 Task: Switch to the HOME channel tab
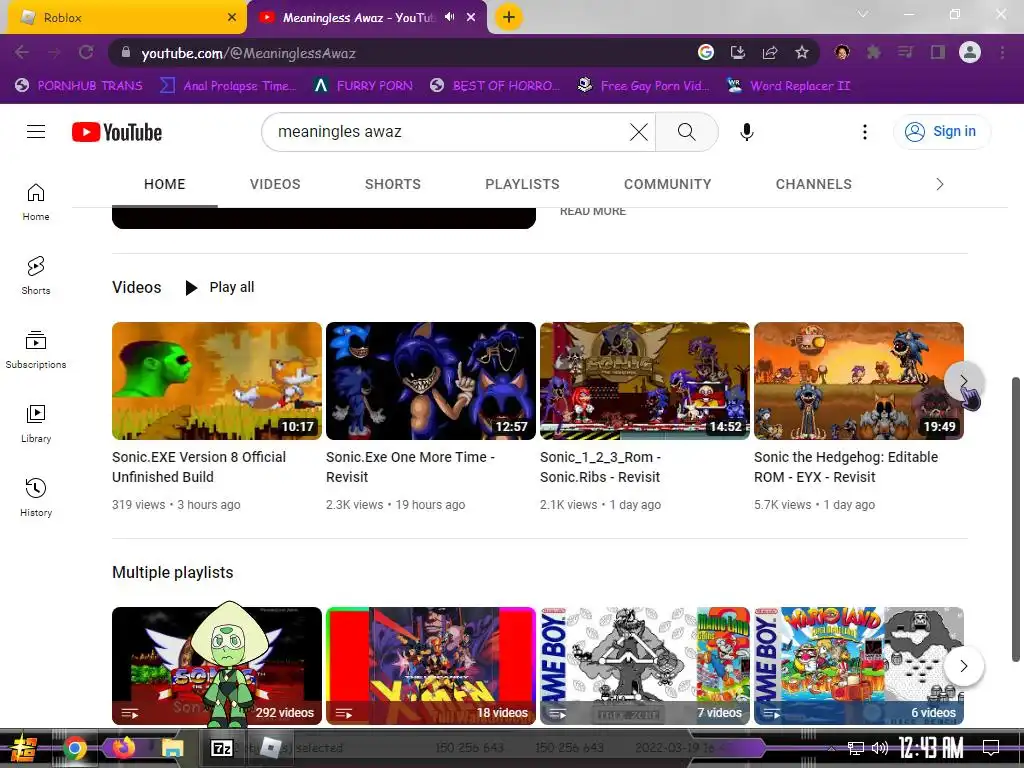coord(165,184)
